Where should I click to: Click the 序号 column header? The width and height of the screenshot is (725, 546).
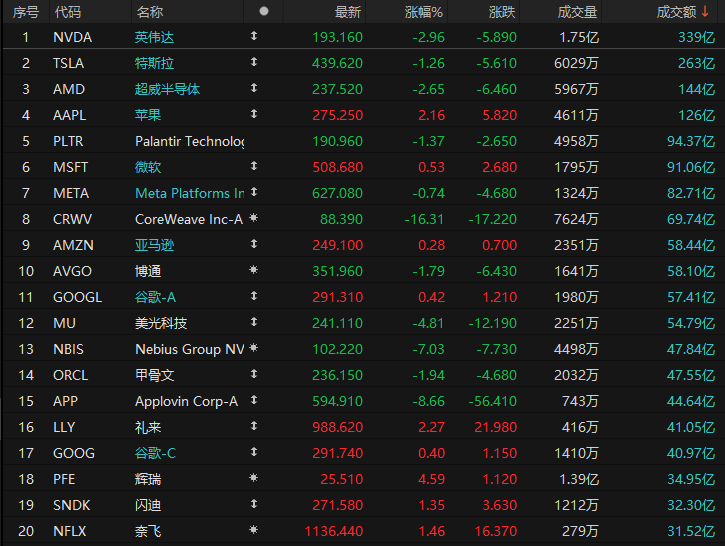coord(26,12)
